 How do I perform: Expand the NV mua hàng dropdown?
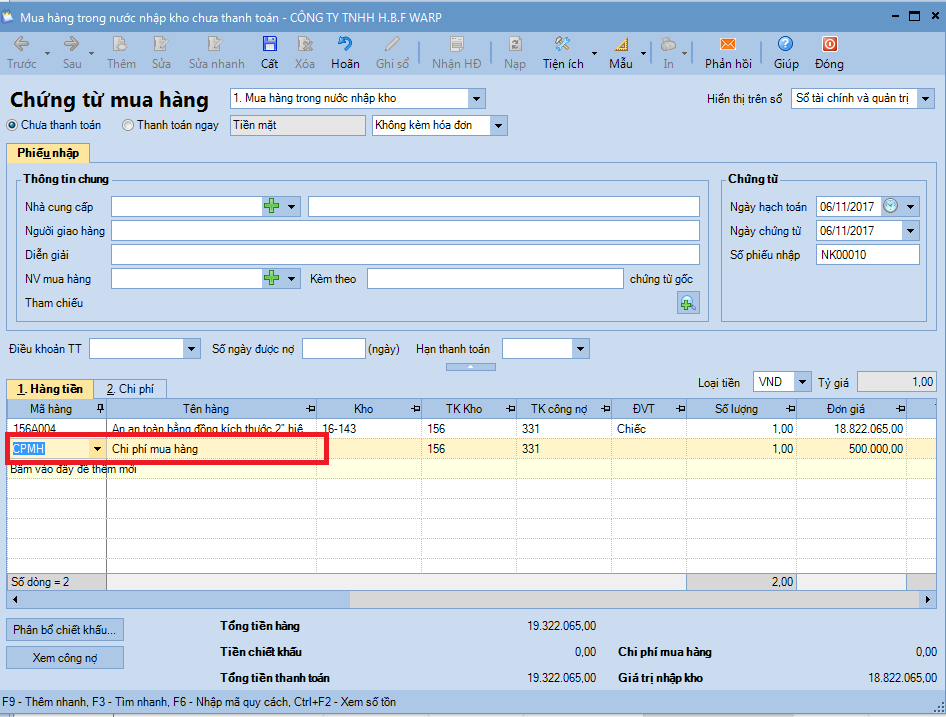point(291,279)
